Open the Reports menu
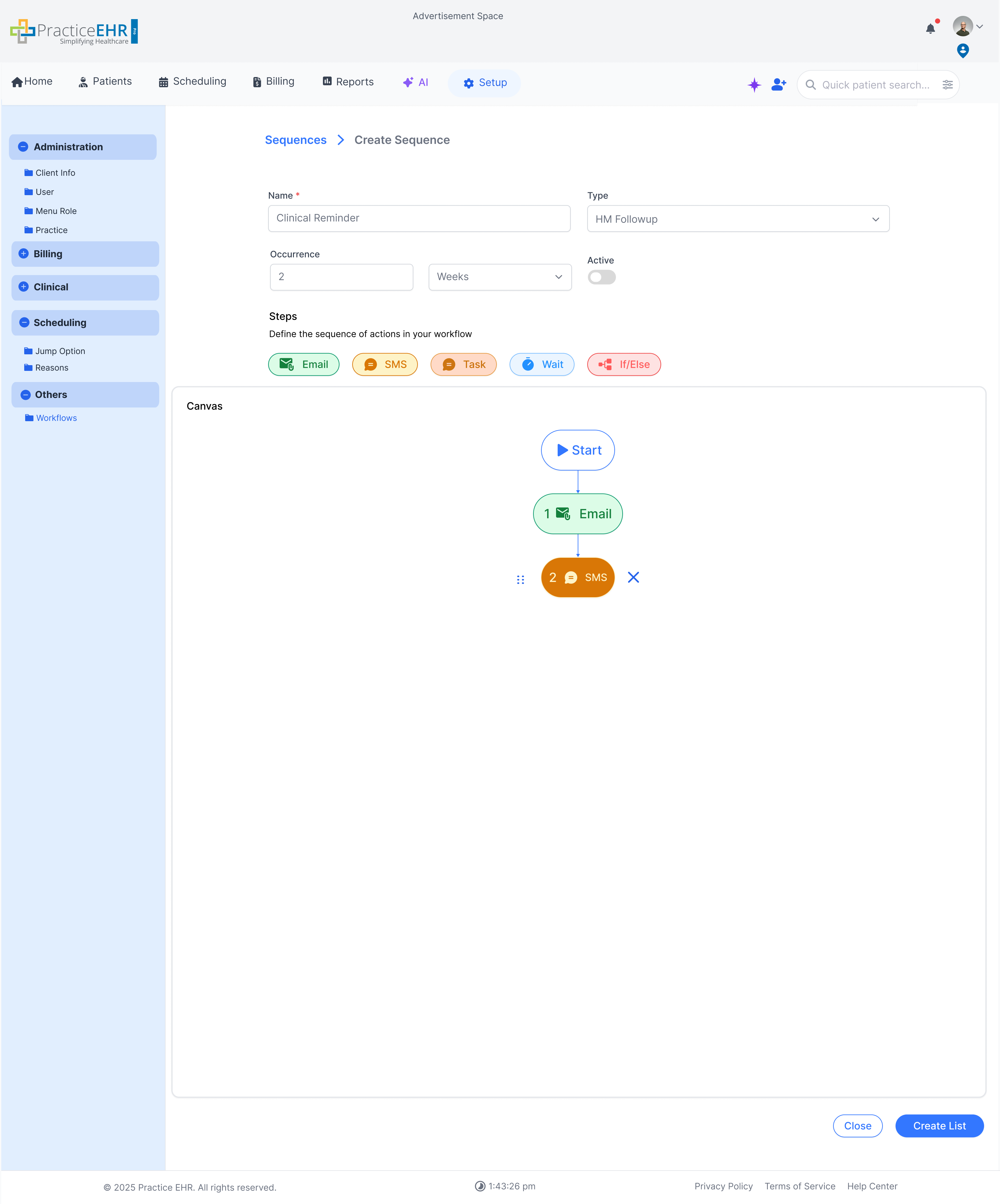 click(x=348, y=82)
